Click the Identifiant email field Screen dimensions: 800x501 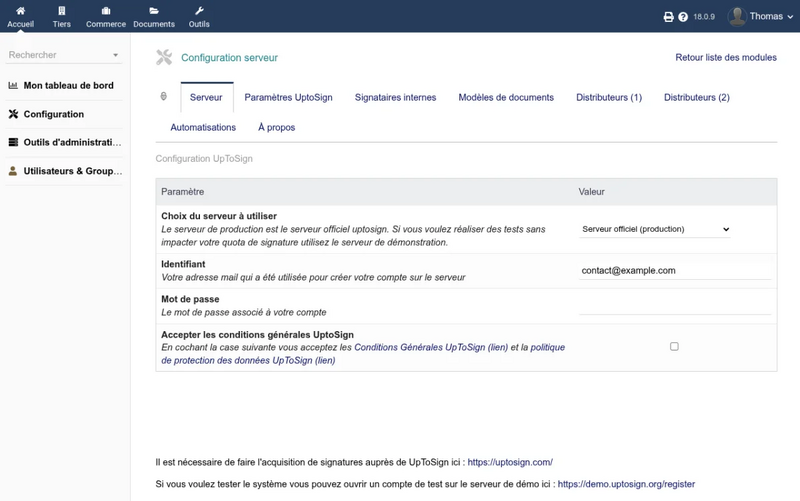675,270
